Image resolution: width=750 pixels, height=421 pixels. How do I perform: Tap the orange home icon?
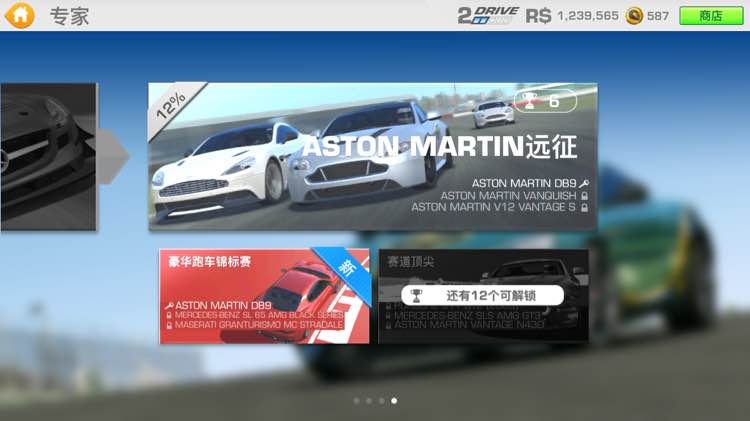(x=20, y=15)
